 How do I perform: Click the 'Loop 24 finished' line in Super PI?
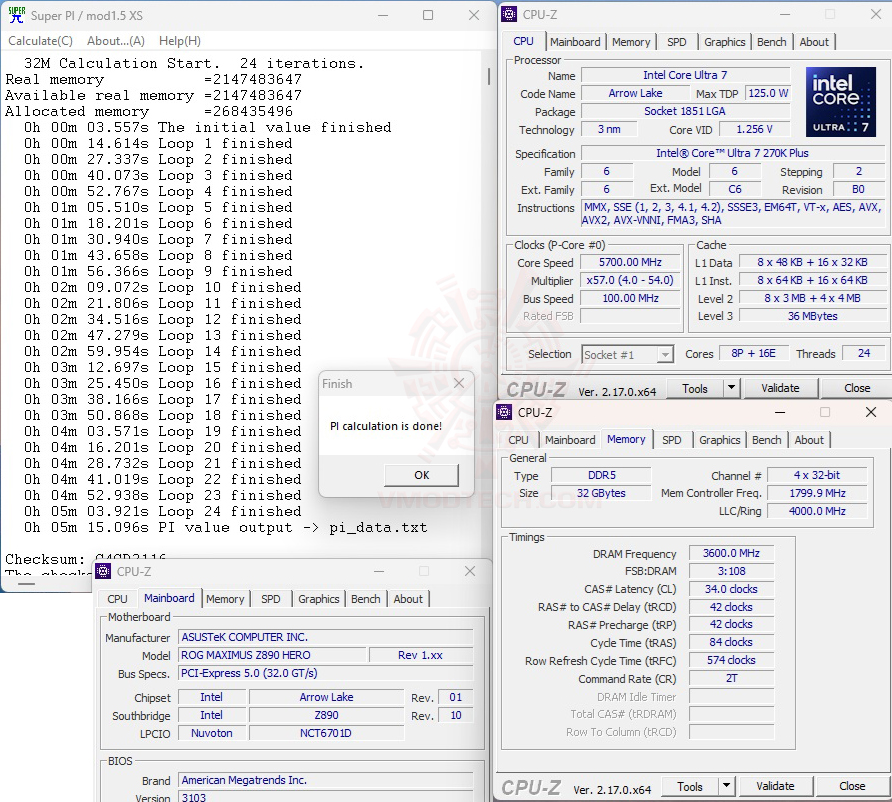pyautogui.click(x=162, y=511)
